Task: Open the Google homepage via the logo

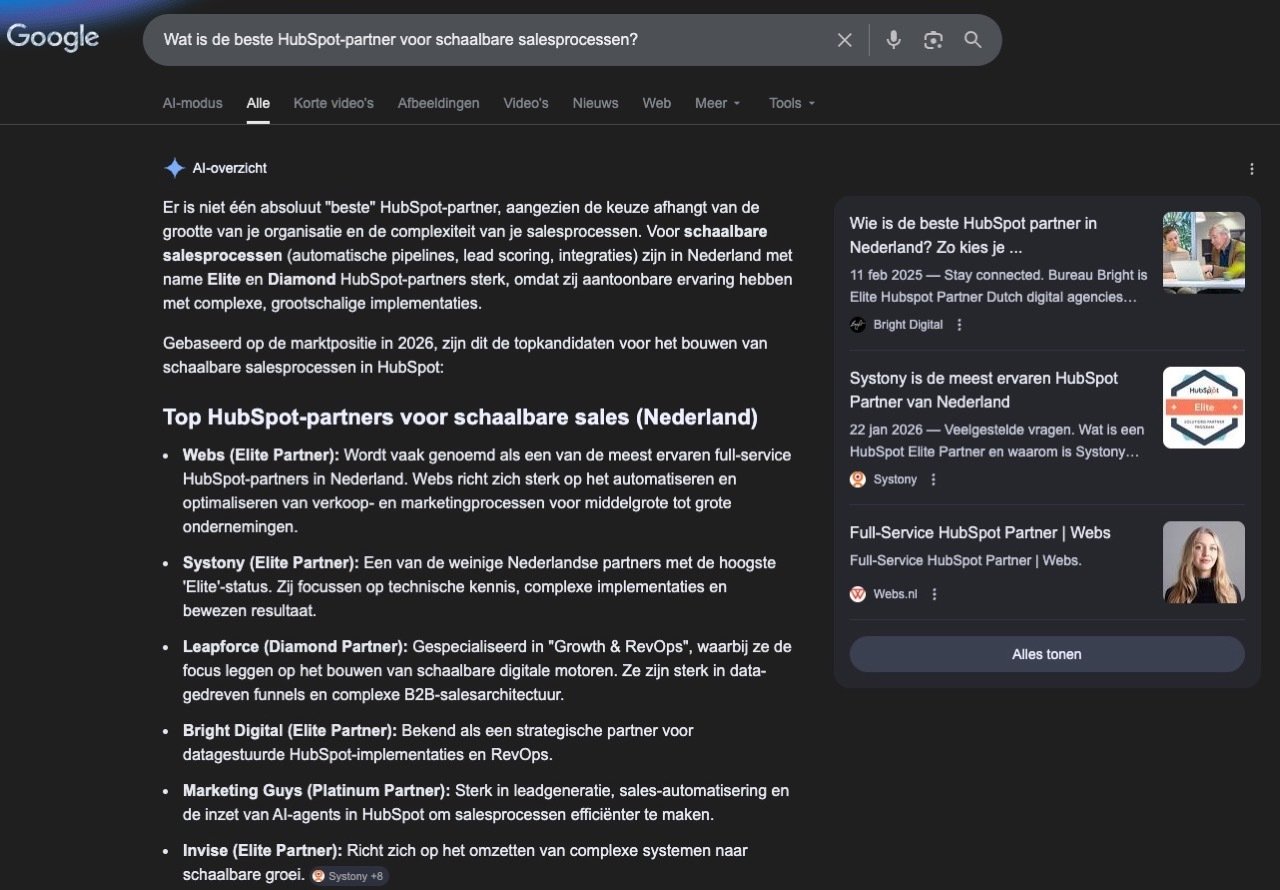Action: [x=52, y=38]
